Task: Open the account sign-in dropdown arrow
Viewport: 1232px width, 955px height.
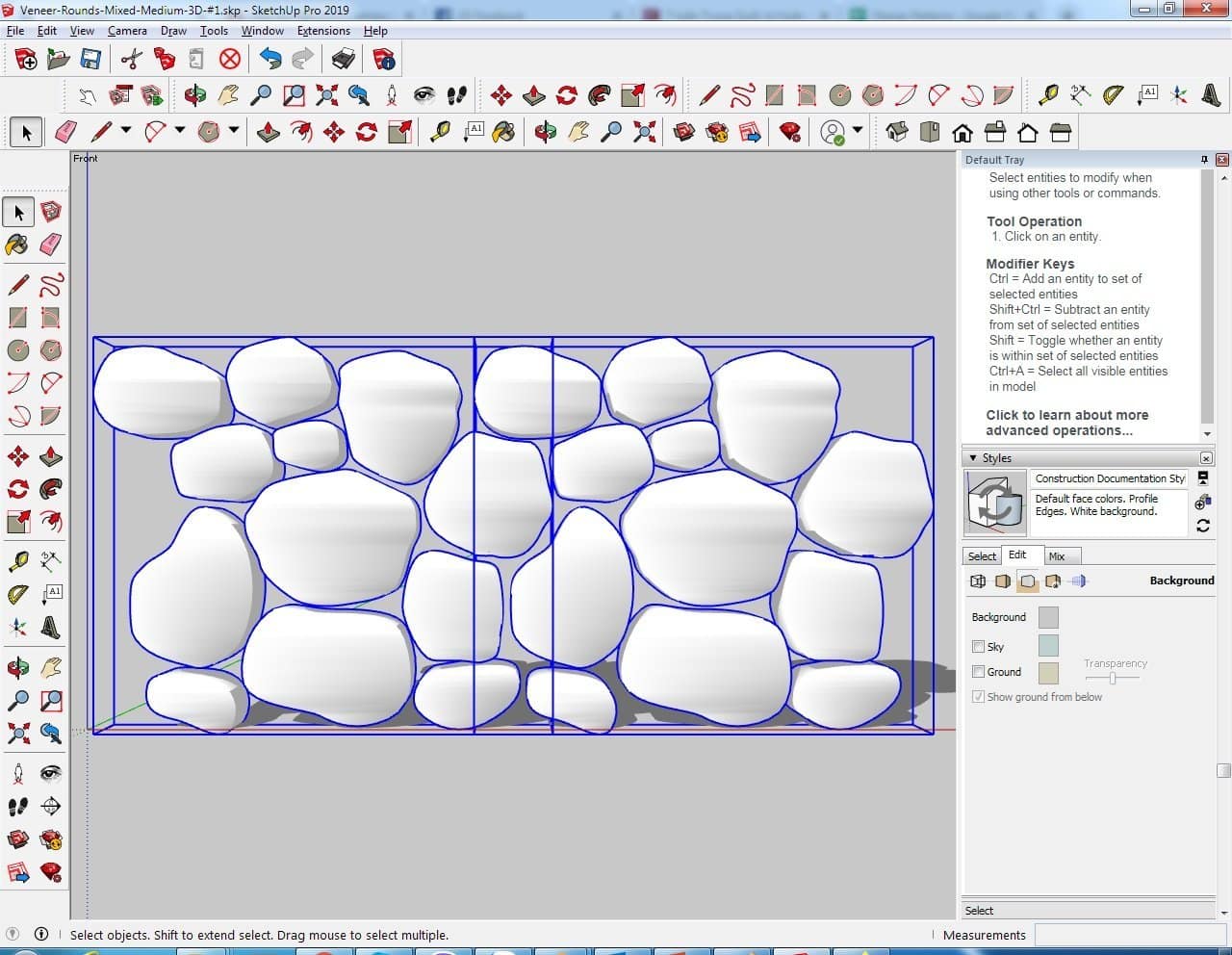Action: [857, 130]
